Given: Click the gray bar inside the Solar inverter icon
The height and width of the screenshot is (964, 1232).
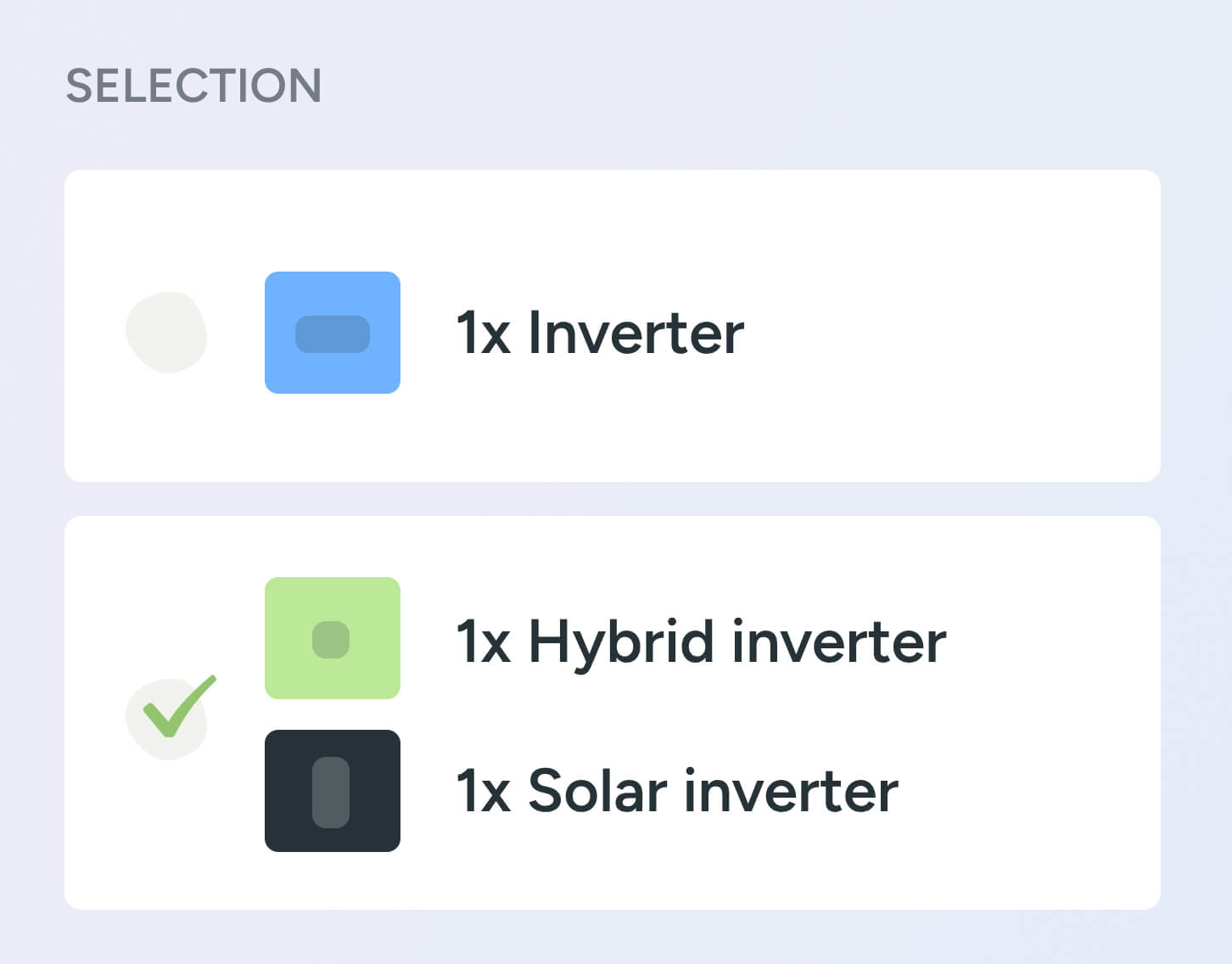Looking at the screenshot, I should click(333, 790).
